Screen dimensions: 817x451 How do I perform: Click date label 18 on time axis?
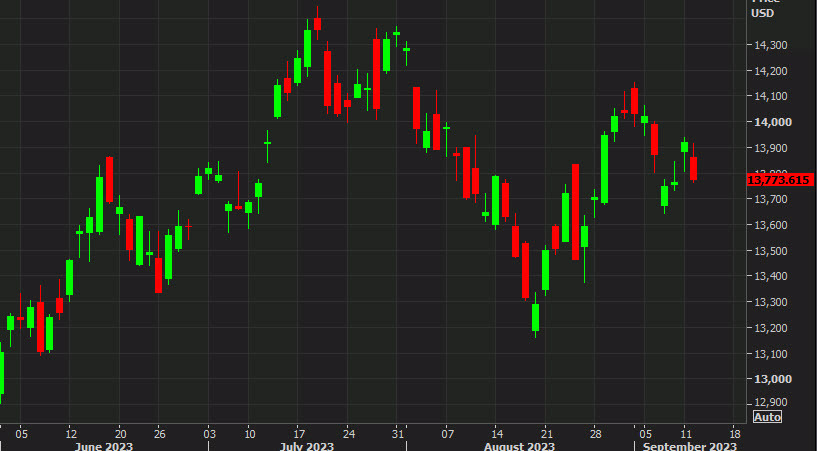point(735,434)
